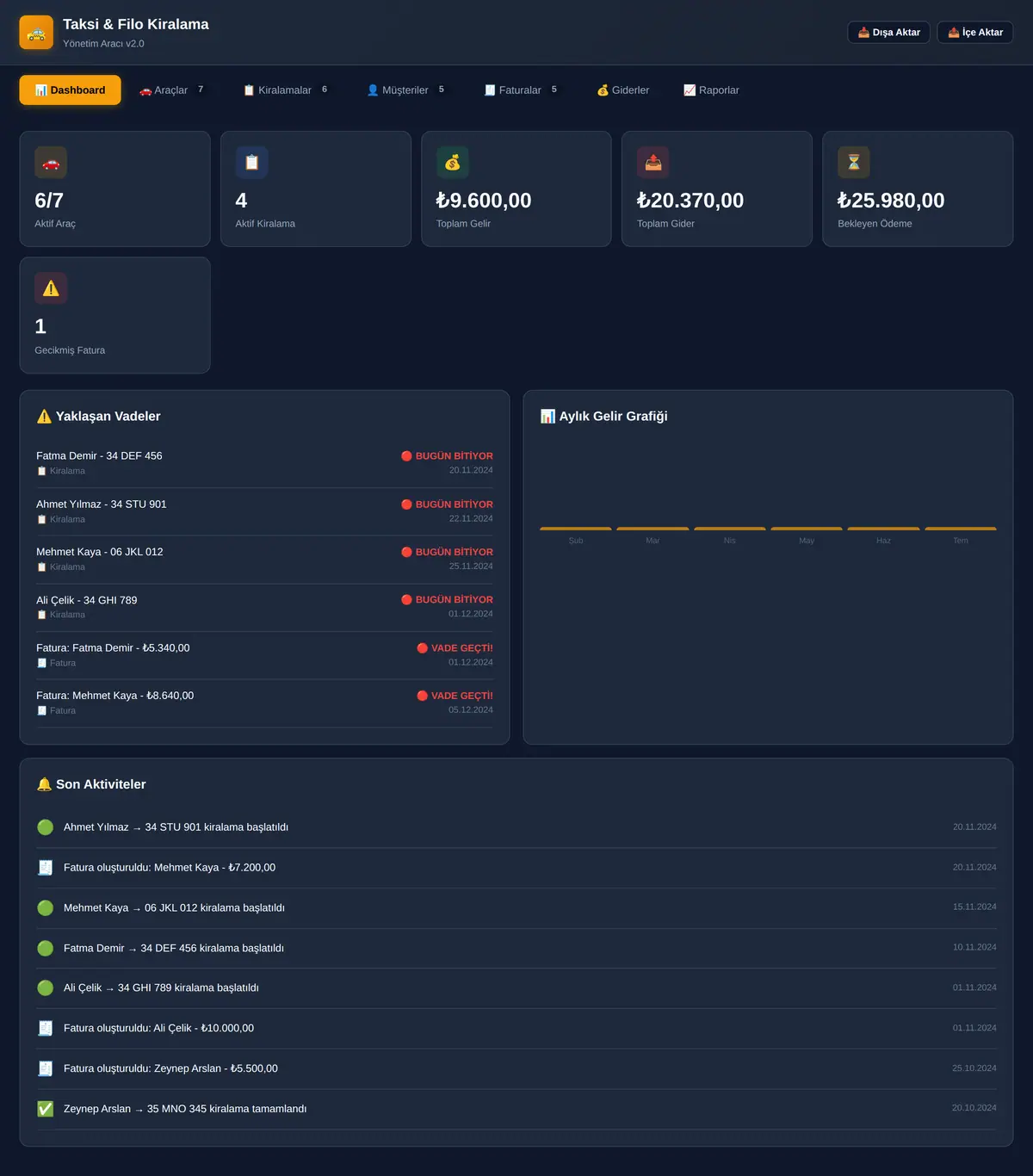The width and height of the screenshot is (1033, 1176).
Task: Select Fatura: Mehmet Kaya - ₺8.640,00 entry
Action: (x=264, y=703)
